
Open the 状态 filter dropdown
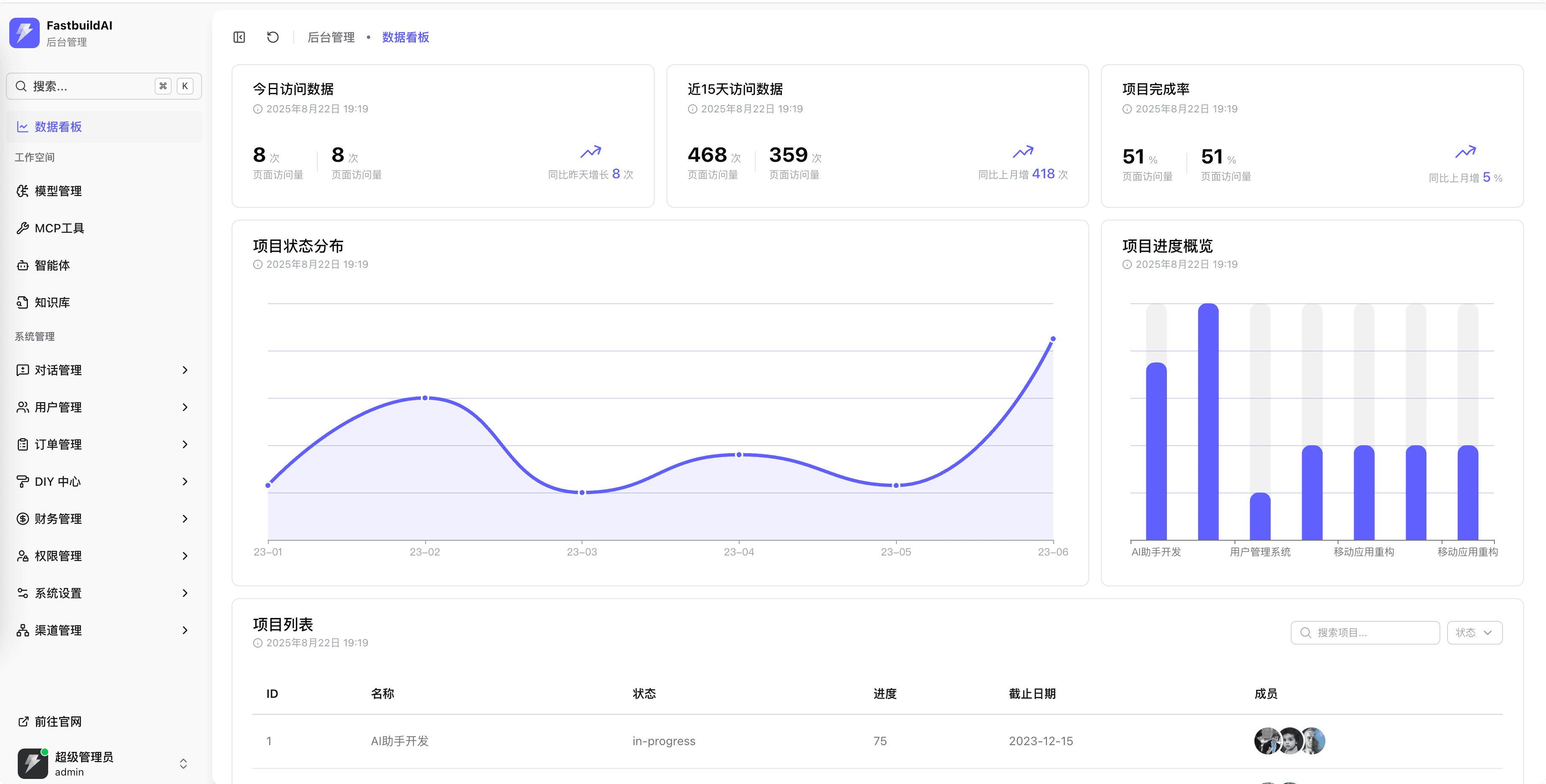[1474, 633]
